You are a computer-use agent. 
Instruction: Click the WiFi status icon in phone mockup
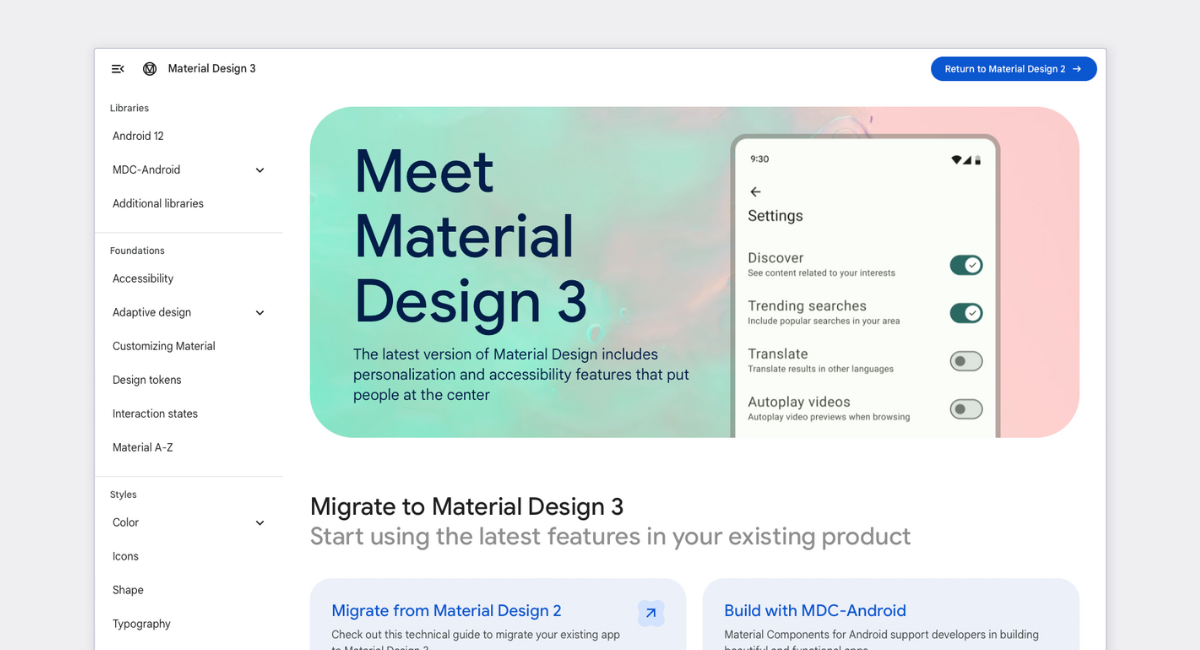[956, 160]
